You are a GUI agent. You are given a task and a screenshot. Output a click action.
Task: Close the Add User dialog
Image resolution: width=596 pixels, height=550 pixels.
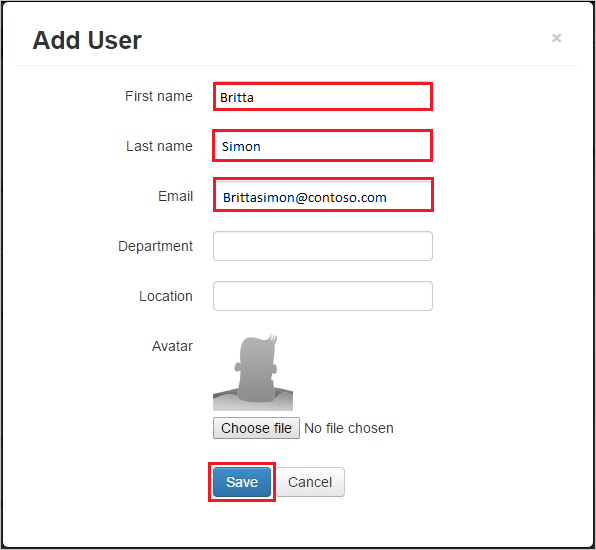pos(556,38)
